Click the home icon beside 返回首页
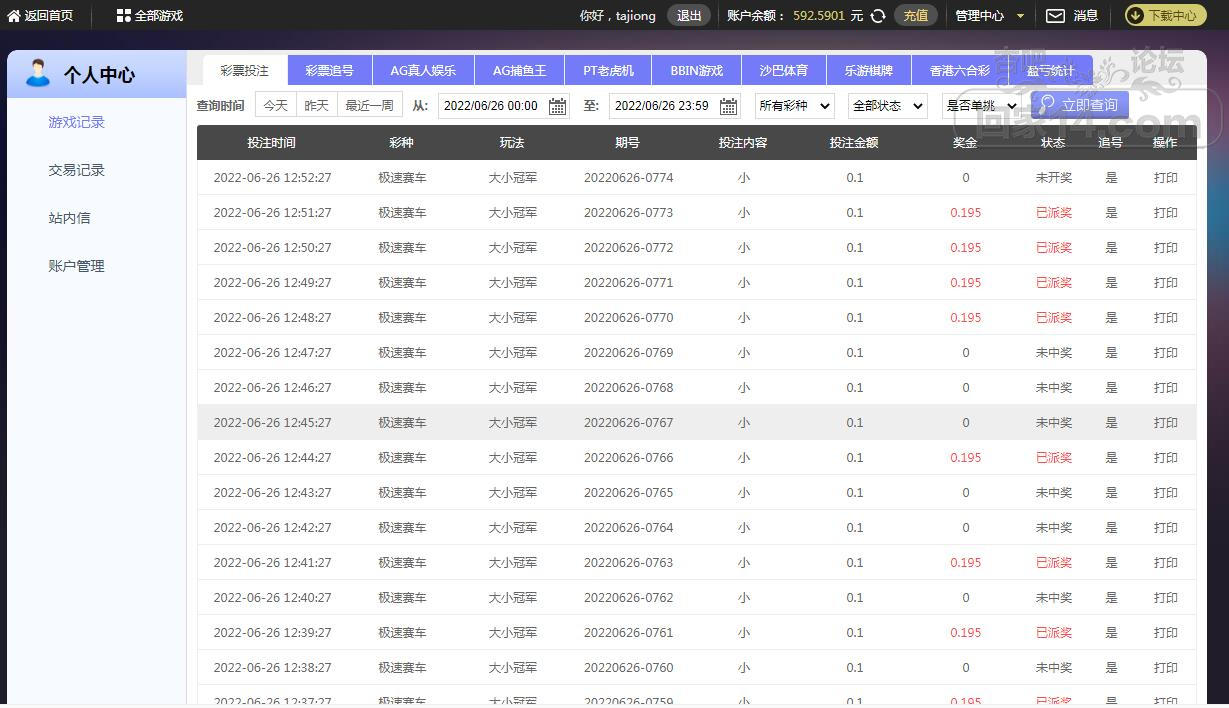 coord(14,16)
